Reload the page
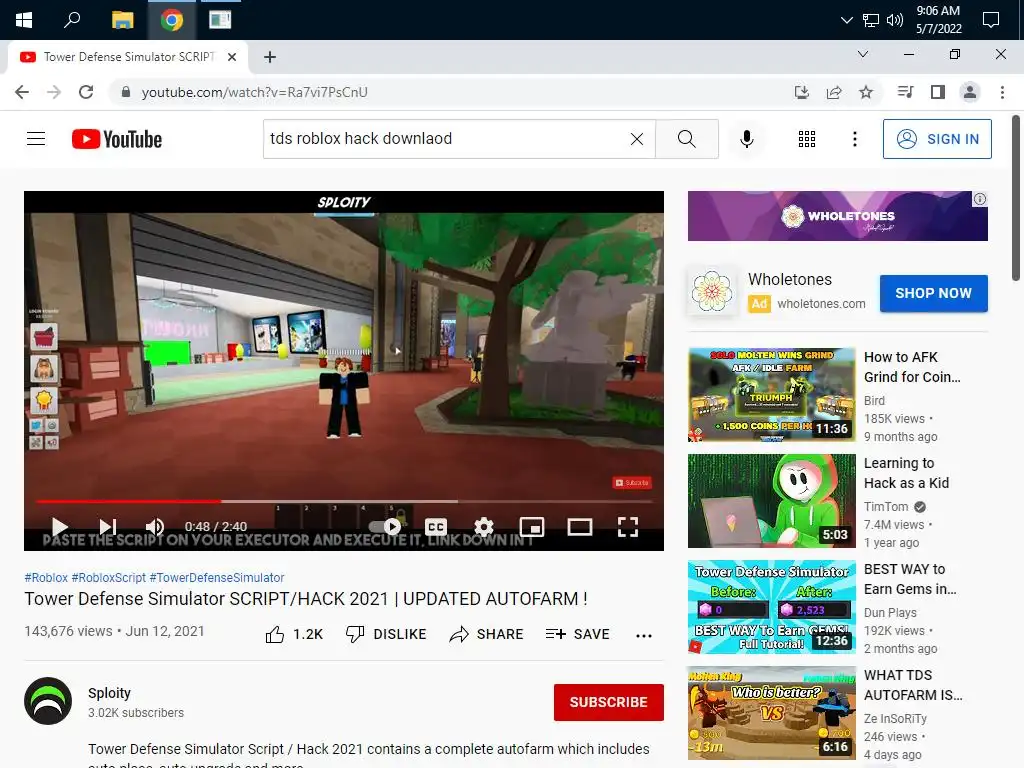Viewport: 1024px width, 768px height. (86, 92)
